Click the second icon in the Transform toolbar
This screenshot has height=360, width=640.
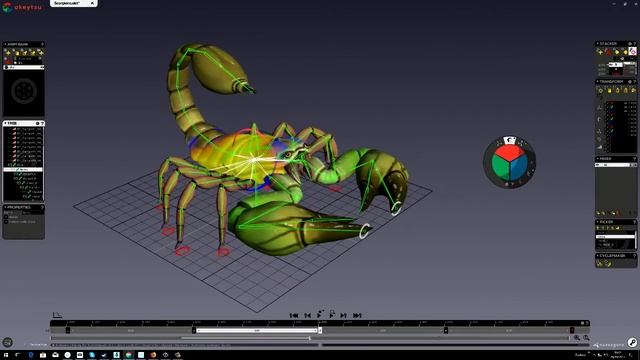[x=609, y=90]
